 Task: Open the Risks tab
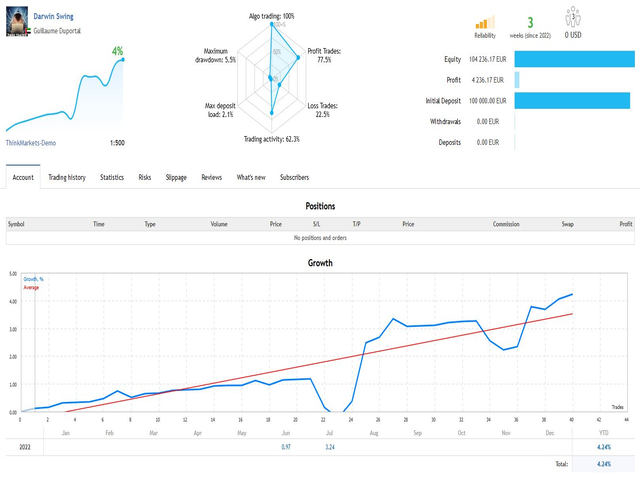tap(144, 177)
